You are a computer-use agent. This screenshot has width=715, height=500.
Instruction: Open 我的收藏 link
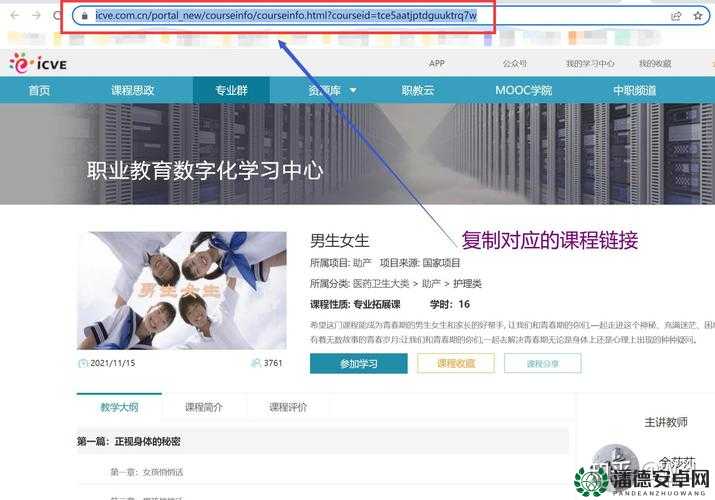click(x=655, y=63)
